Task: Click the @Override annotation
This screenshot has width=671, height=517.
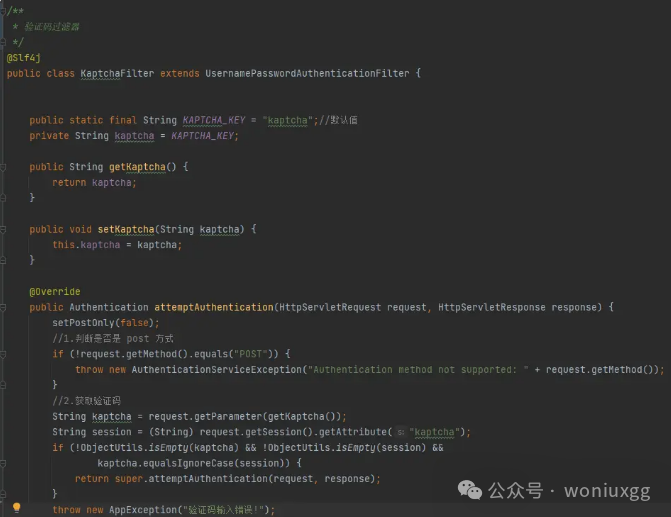Action: click(x=55, y=292)
